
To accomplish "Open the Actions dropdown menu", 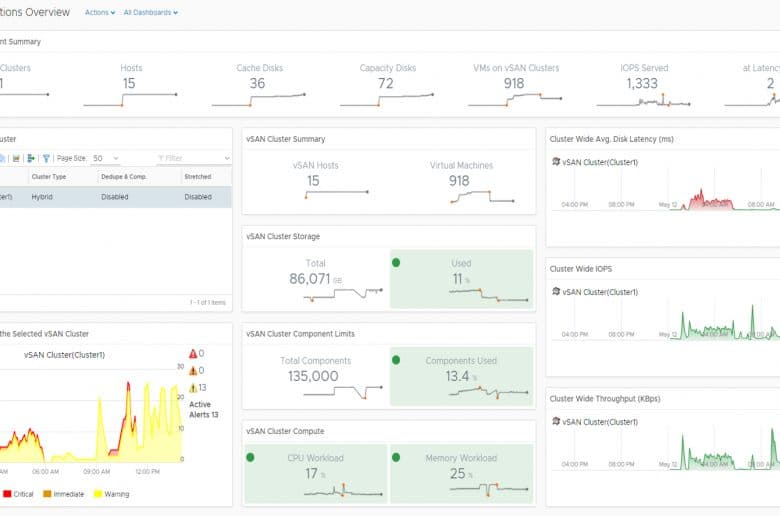I will pos(100,12).
